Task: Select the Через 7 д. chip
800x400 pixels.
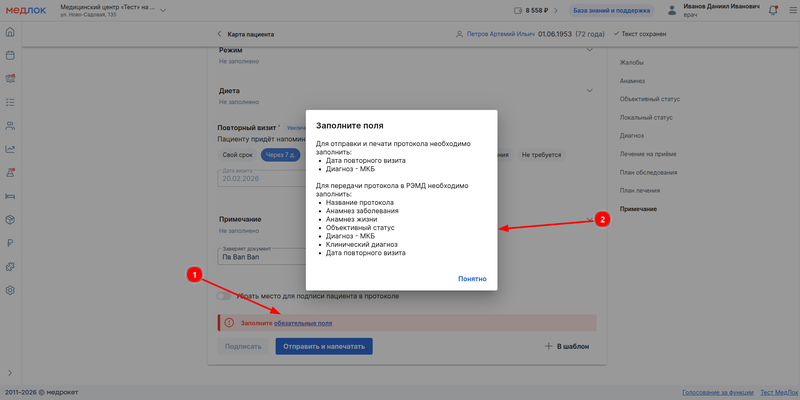Action: click(280, 155)
